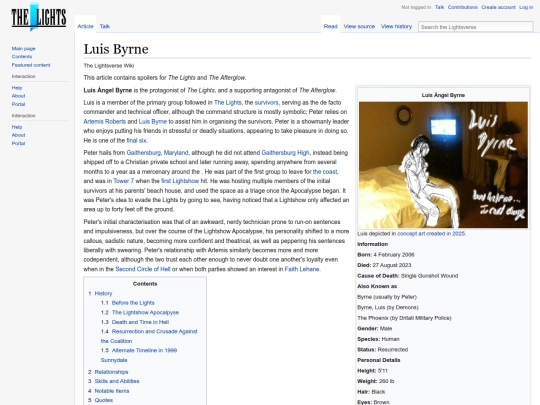Open the View source tab
The width and height of the screenshot is (540, 405).
tap(359, 26)
